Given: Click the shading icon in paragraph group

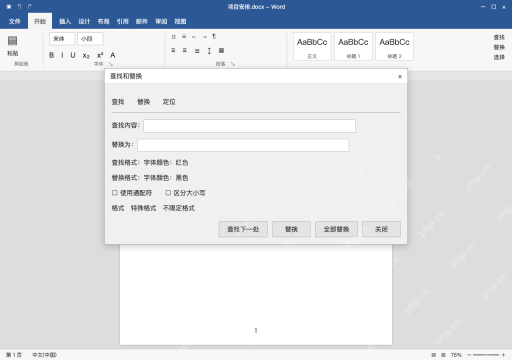Looking at the screenshot, I should coord(221,50).
